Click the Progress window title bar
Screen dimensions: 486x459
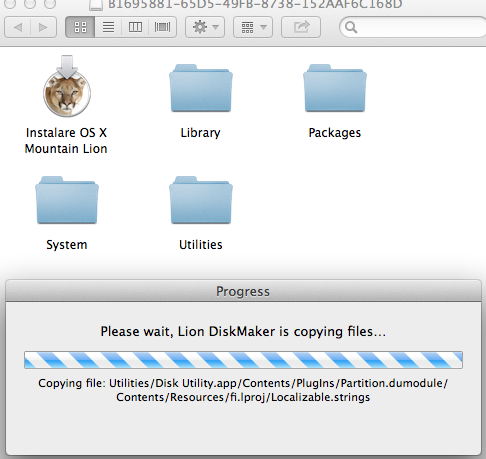pyautogui.click(x=243, y=291)
